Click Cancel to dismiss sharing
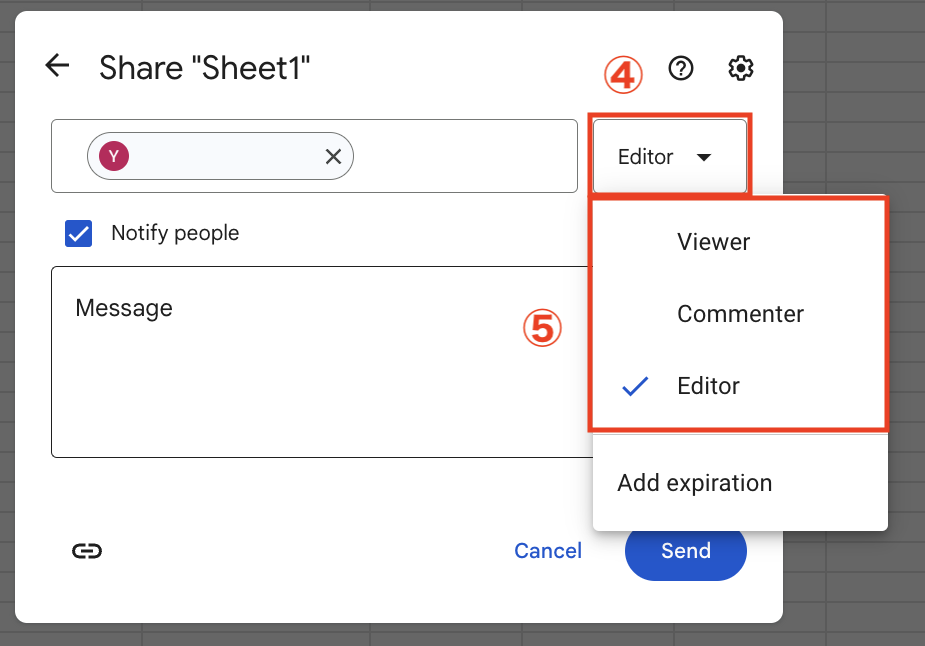This screenshot has width=925, height=646. click(x=548, y=551)
